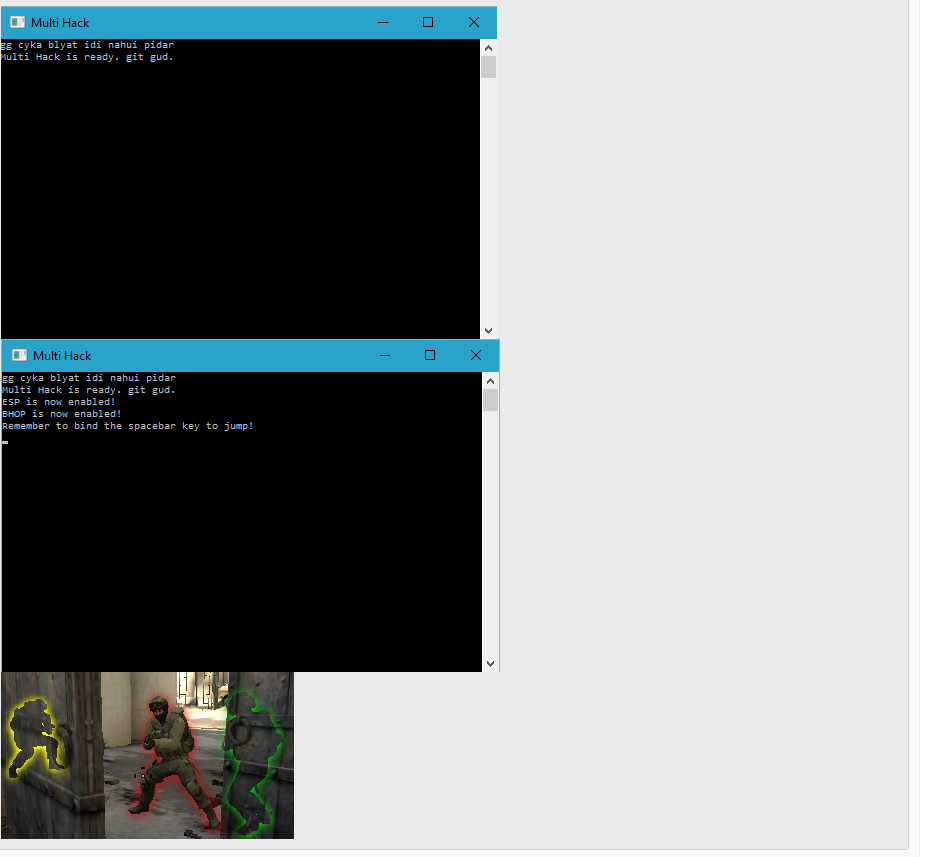Close the upper Multi Hack window

click(473, 22)
